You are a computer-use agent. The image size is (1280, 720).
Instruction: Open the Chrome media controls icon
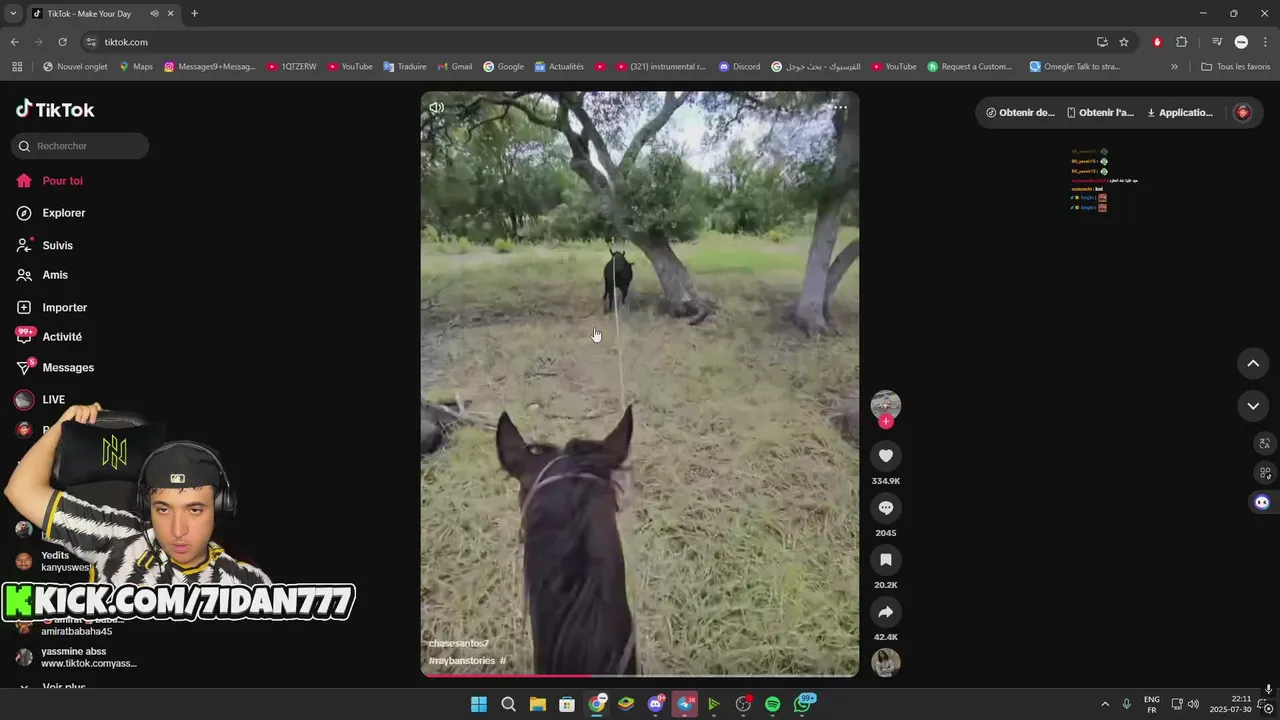(1217, 42)
